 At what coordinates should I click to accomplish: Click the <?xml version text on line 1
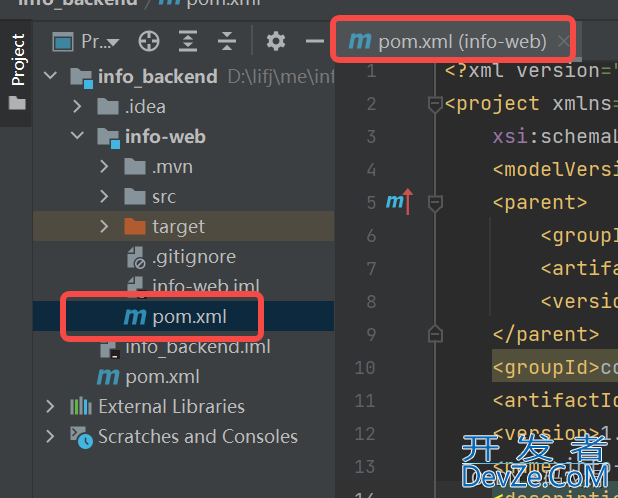pyautogui.click(x=522, y=71)
